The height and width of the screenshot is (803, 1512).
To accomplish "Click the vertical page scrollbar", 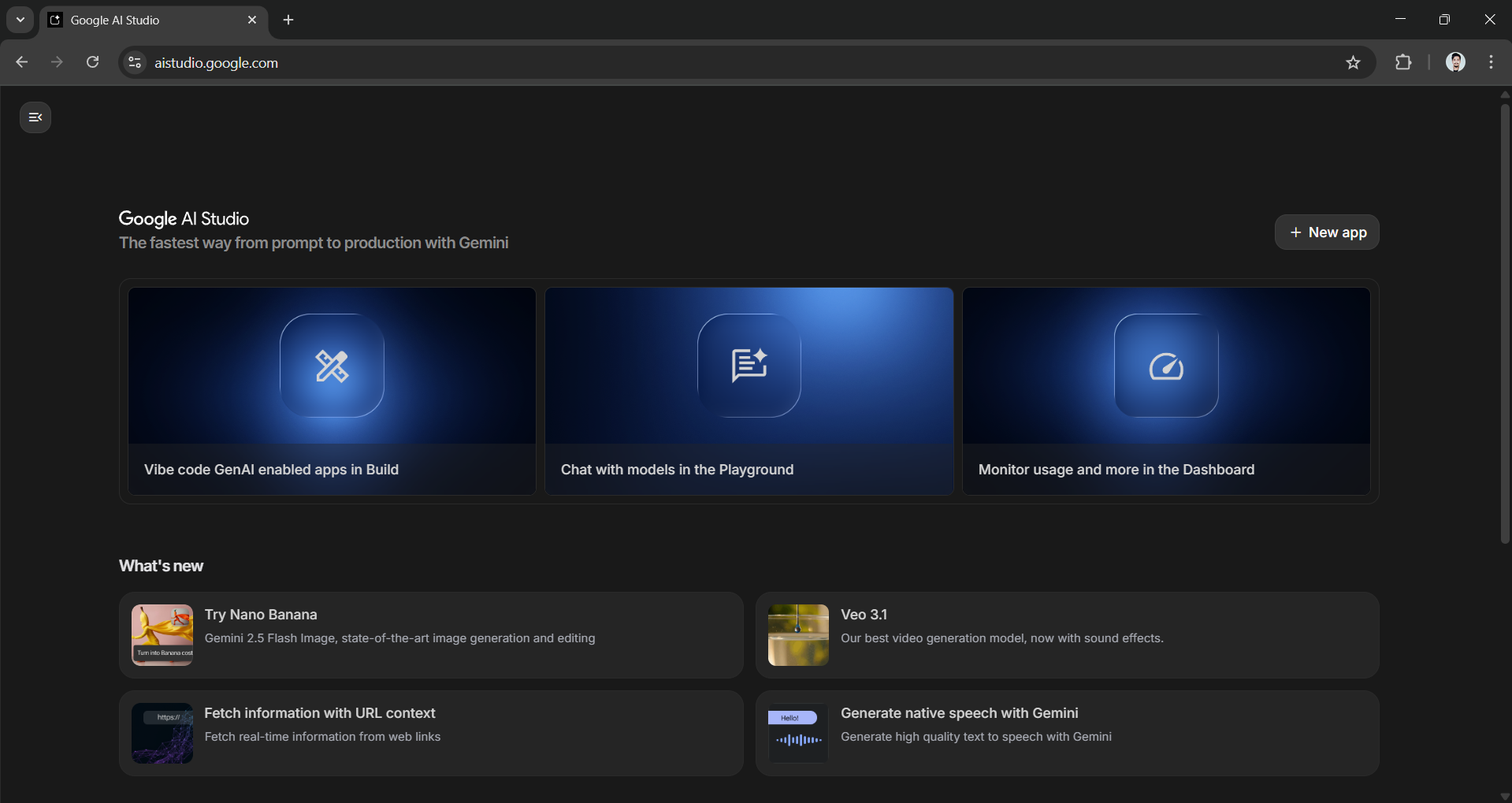I will (1505, 323).
